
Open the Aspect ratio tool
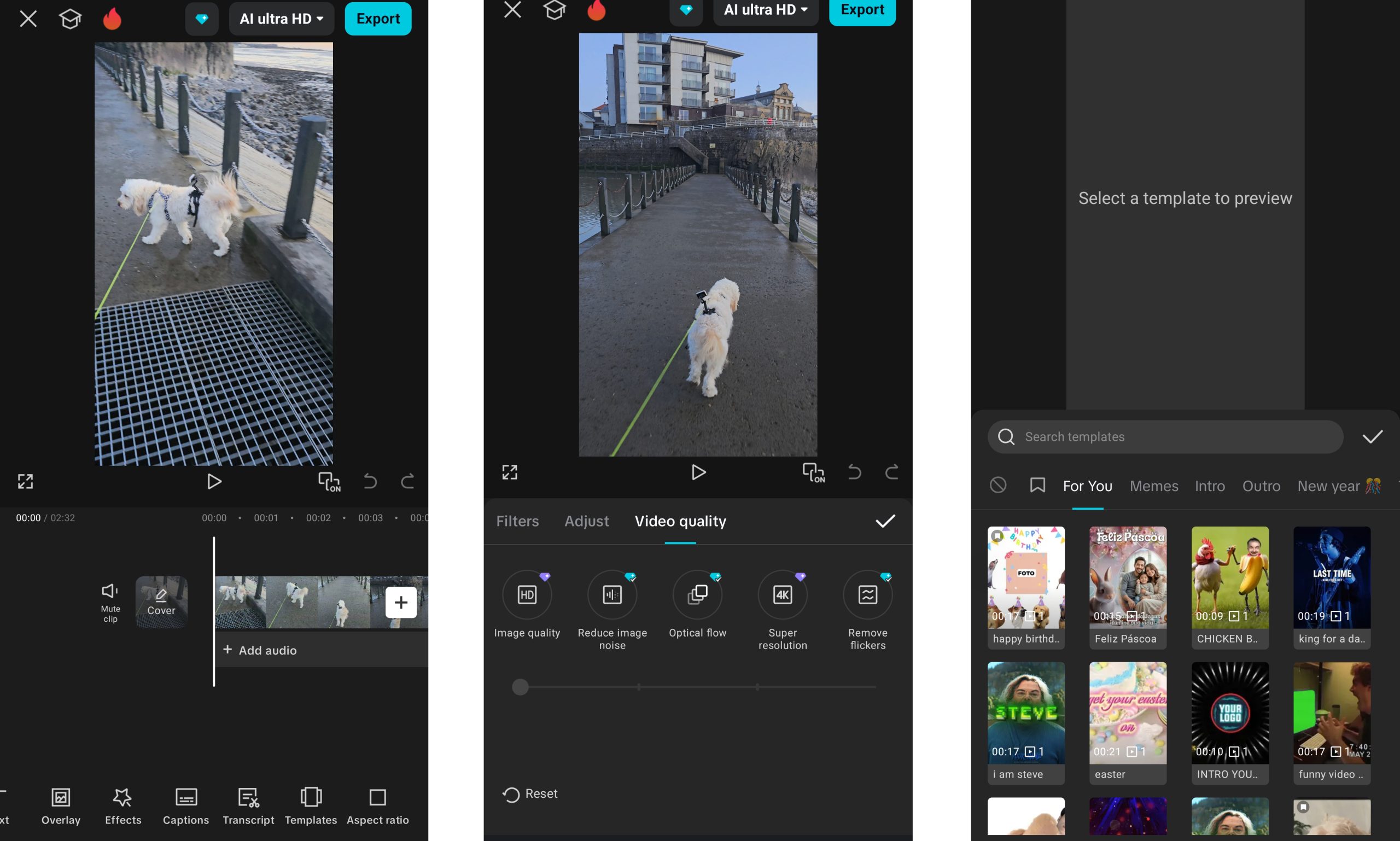point(377,807)
